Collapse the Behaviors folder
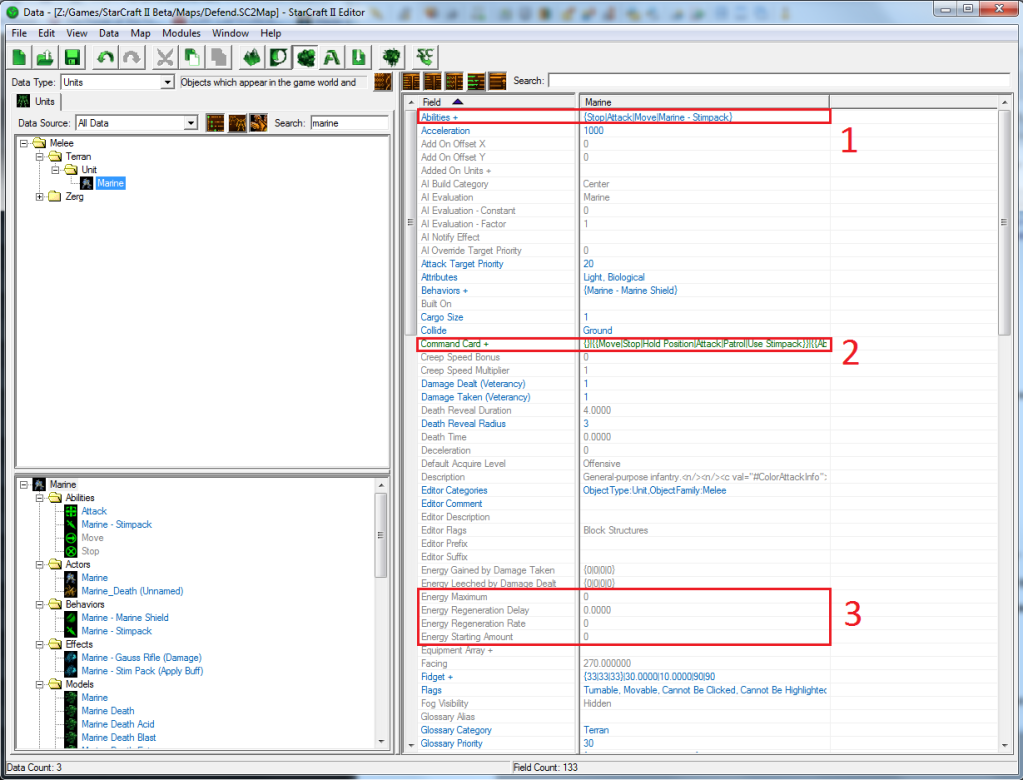The width and height of the screenshot is (1023, 780). [x=40, y=605]
